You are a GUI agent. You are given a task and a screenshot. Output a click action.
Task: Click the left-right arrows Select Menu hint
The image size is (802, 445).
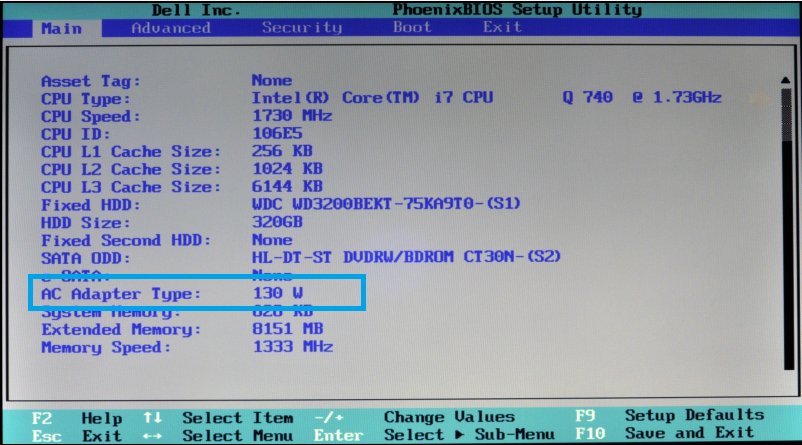218,436
